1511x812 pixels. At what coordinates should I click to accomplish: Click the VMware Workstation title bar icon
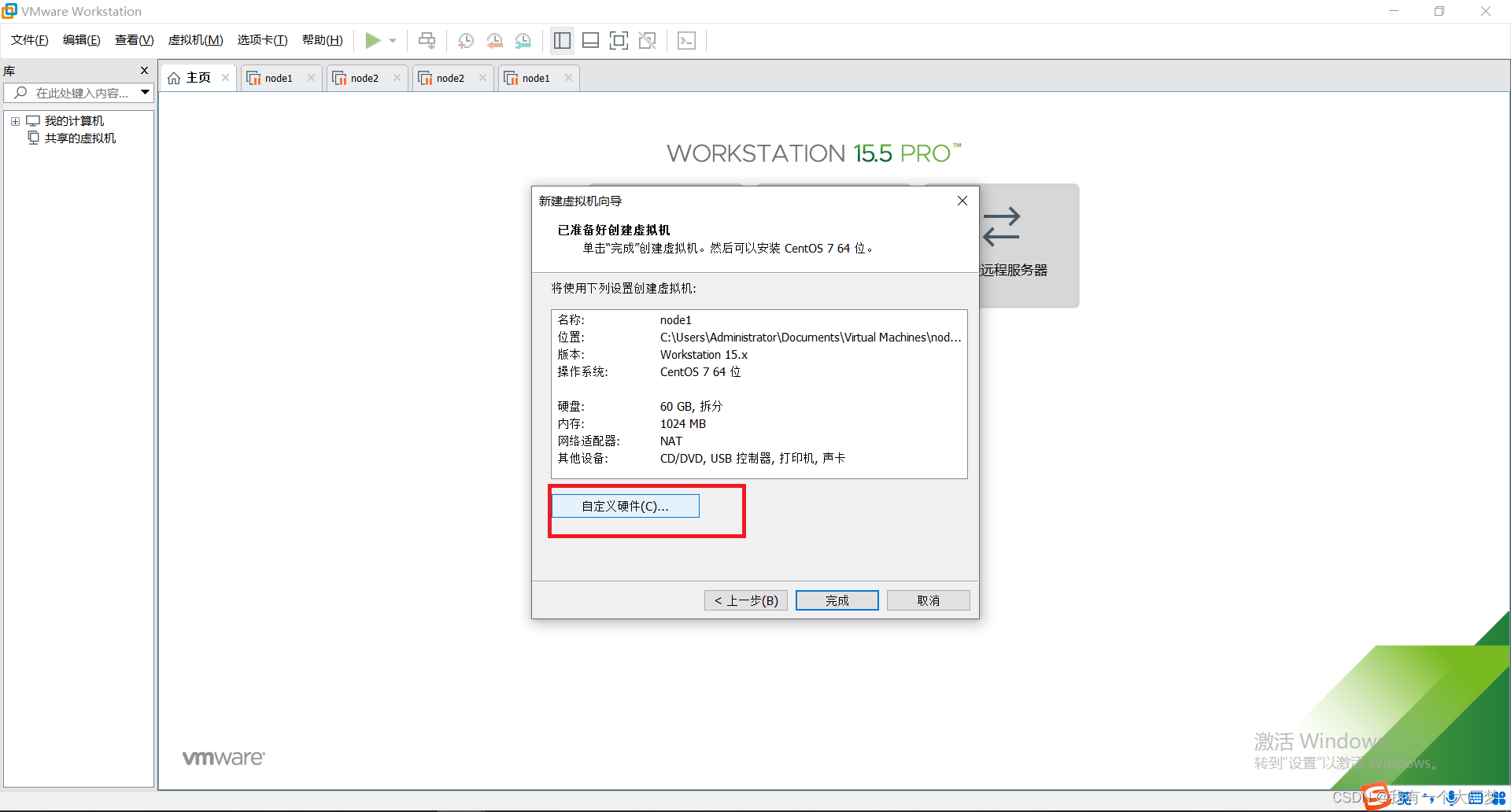pyautogui.click(x=9, y=11)
